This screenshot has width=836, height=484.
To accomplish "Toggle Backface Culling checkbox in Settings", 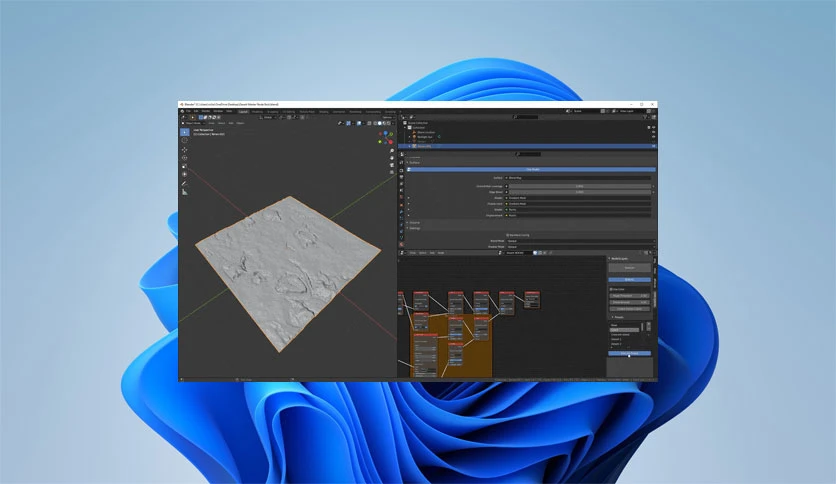I will click(x=508, y=235).
